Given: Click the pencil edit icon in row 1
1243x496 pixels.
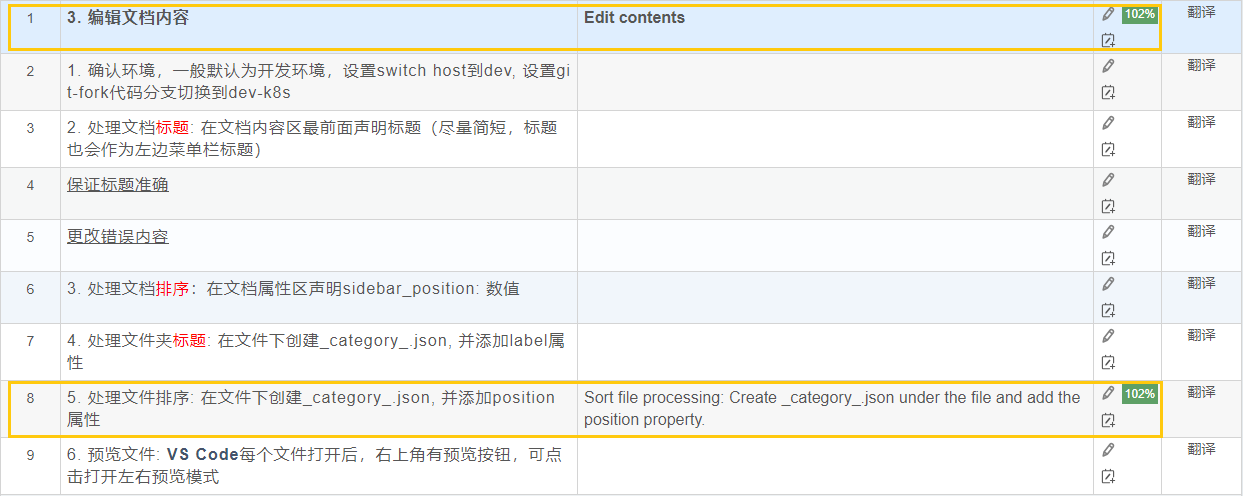Looking at the screenshot, I should point(1107,14).
